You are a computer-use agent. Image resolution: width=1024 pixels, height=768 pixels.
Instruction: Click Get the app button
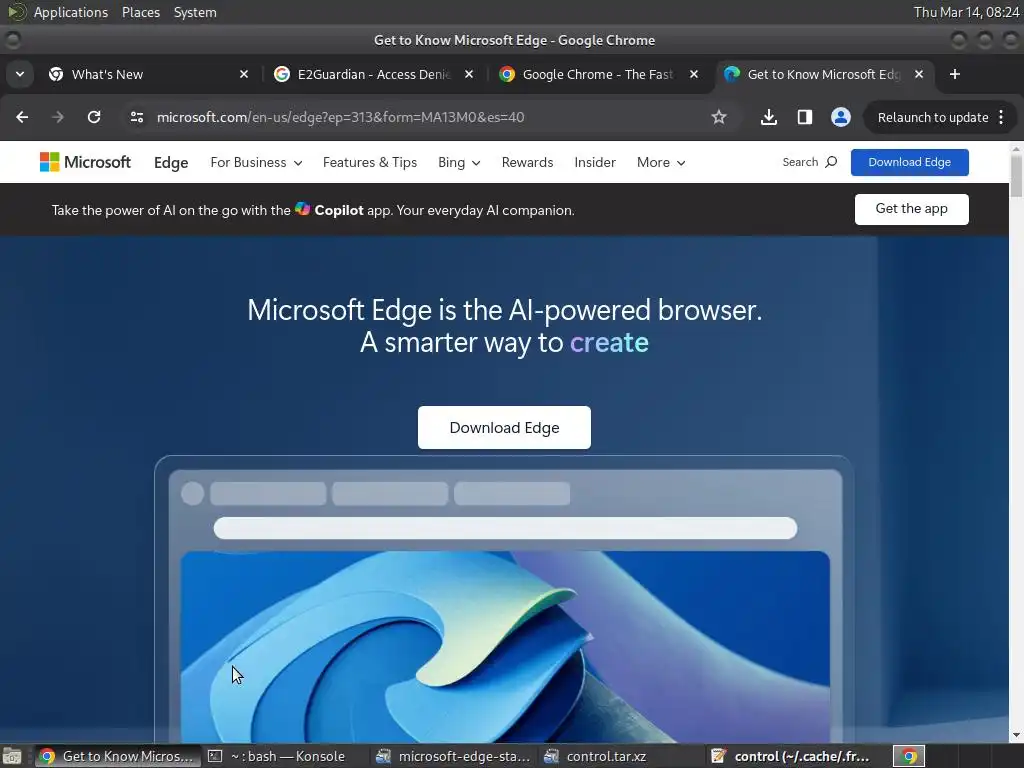pyautogui.click(x=911, y=209)
